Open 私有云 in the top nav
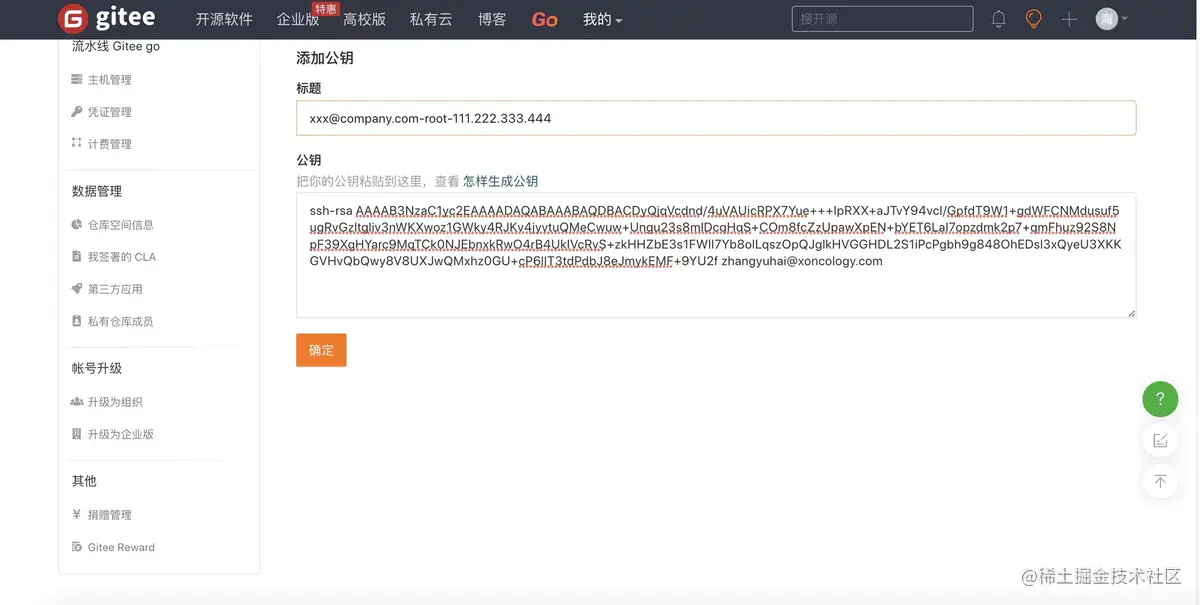Screen dimensions: 1200x605 pos(431,19)
